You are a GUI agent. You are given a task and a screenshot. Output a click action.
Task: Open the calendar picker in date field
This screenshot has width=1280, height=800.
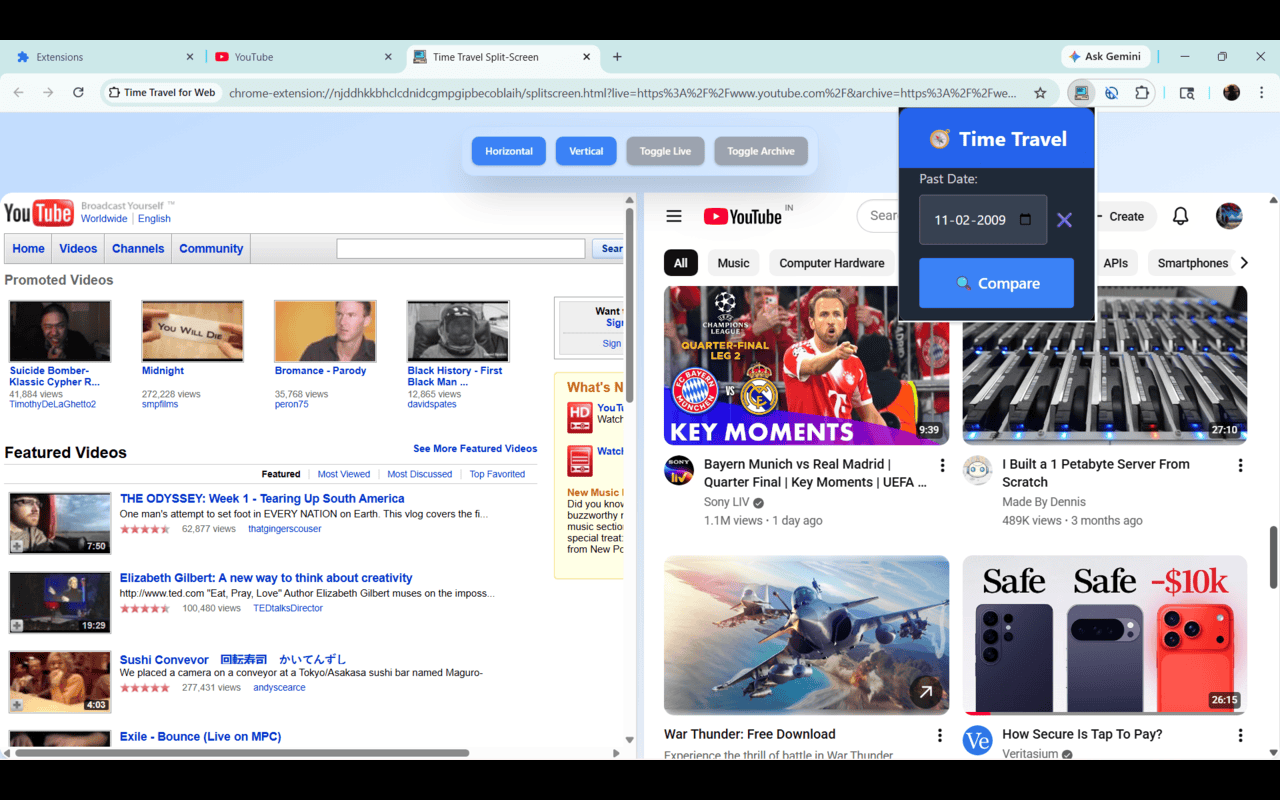(1025, 219)
